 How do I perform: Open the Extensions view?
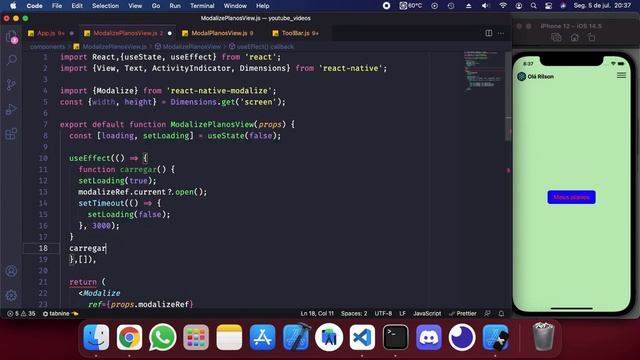coord(11,134)
